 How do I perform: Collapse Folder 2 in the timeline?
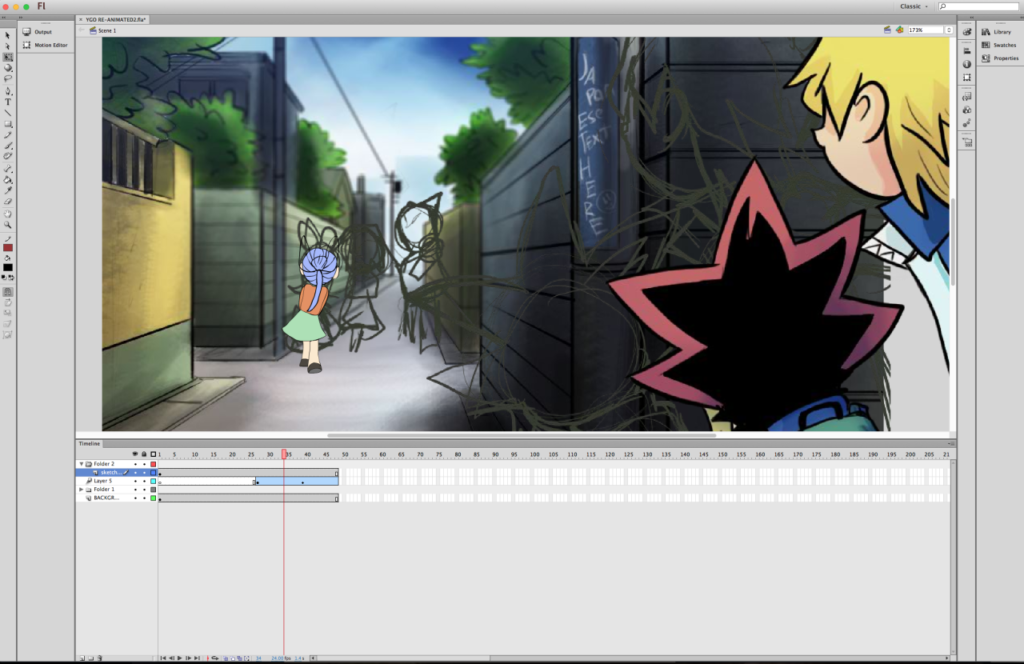[x=82, y=464]
